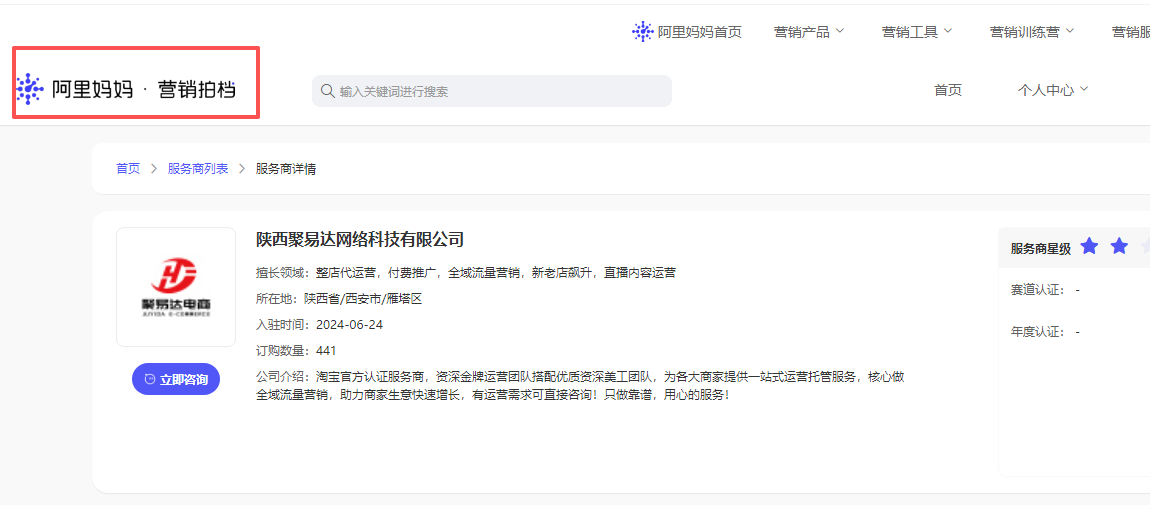Click the 服务商星级 label
Viewport: 1150px width, 505px height.
pos(1041,248)
